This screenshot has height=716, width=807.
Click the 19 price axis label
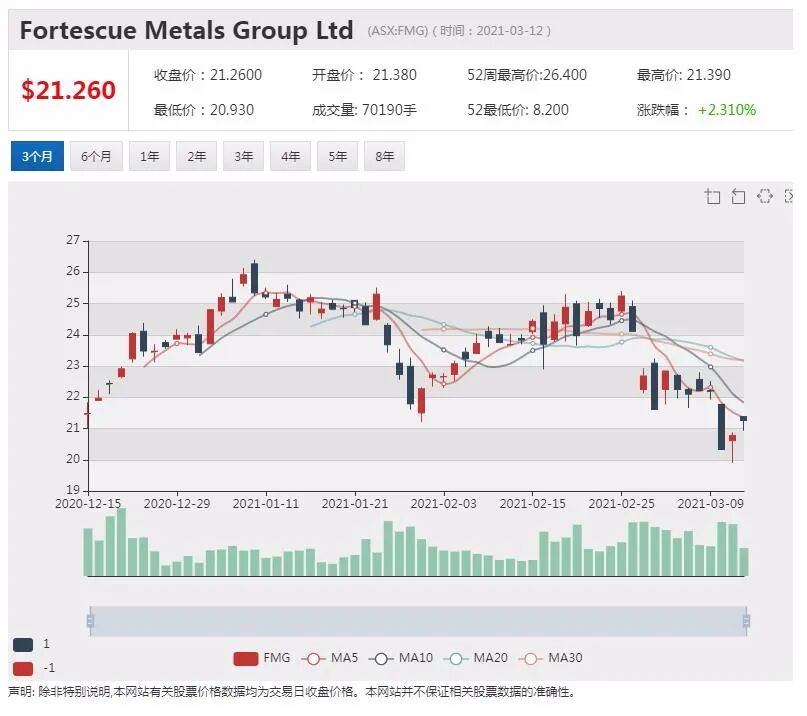tap(73, 490)
